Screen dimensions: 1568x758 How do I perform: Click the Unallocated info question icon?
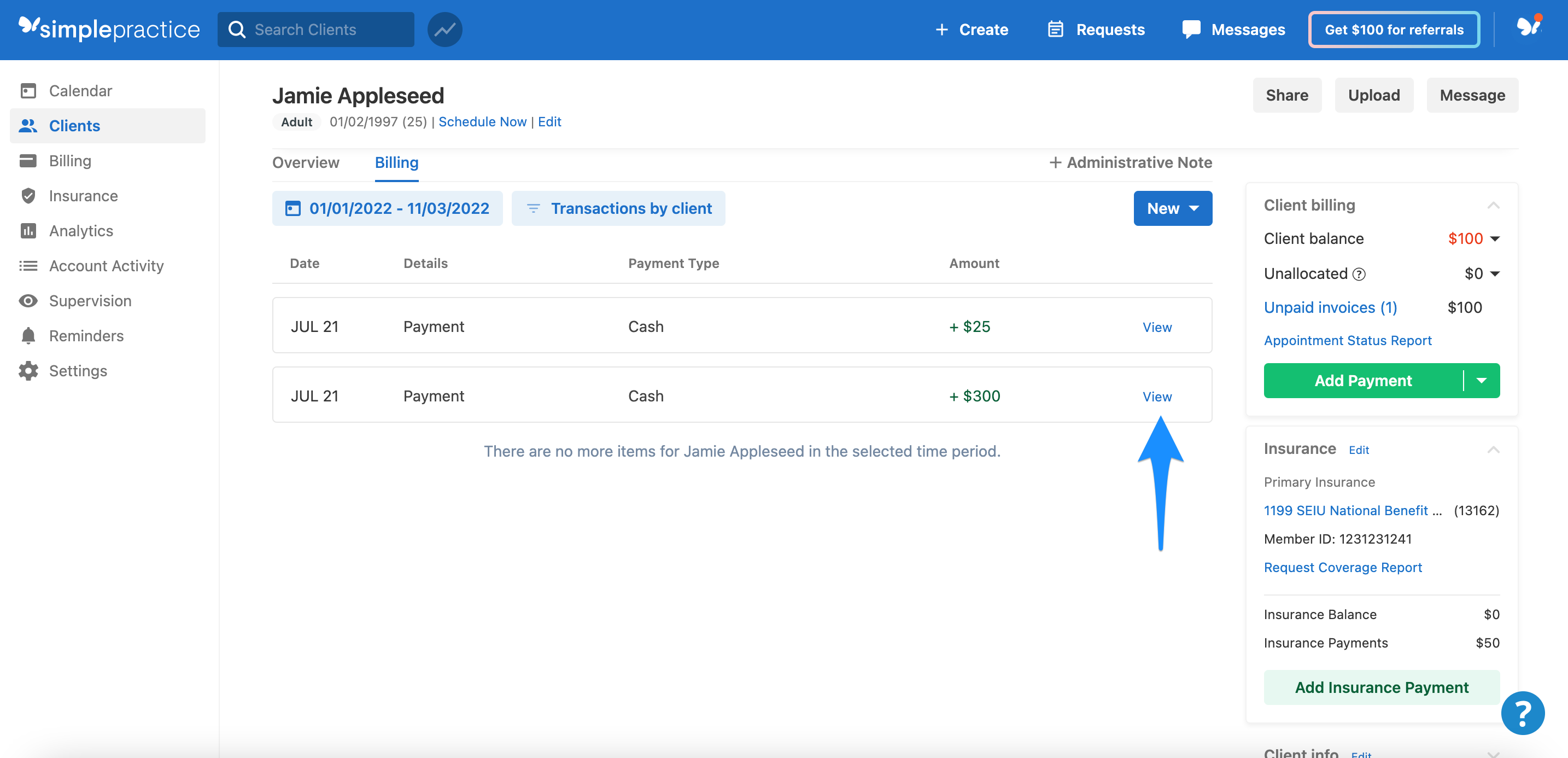tap(1359, 274)
